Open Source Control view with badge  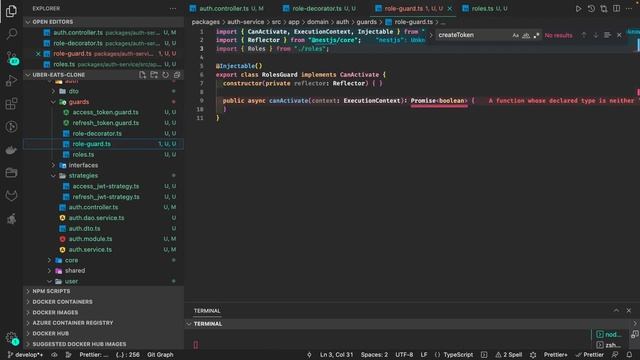[x=11, y=58]
